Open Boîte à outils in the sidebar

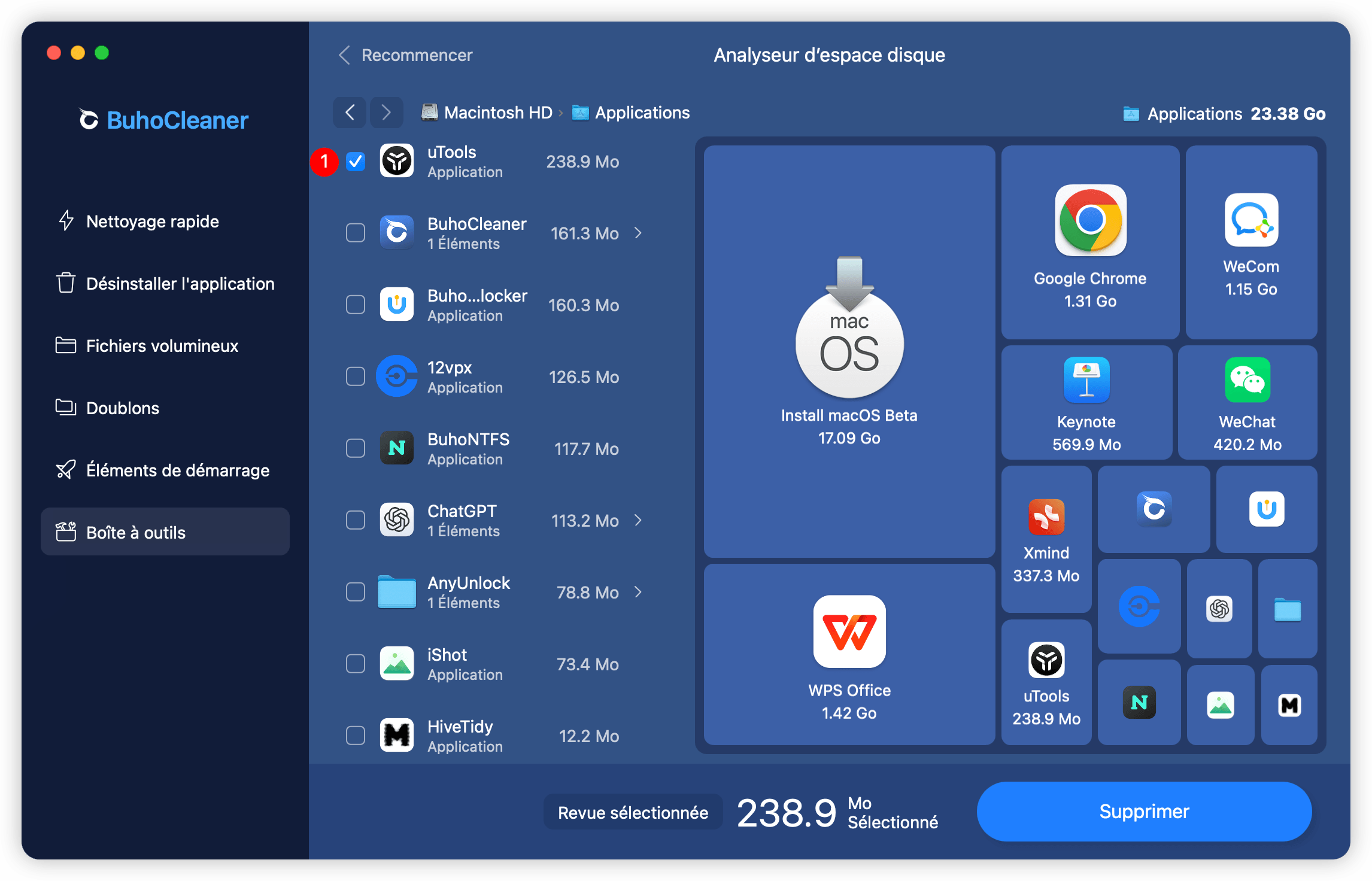click(165, 531)
